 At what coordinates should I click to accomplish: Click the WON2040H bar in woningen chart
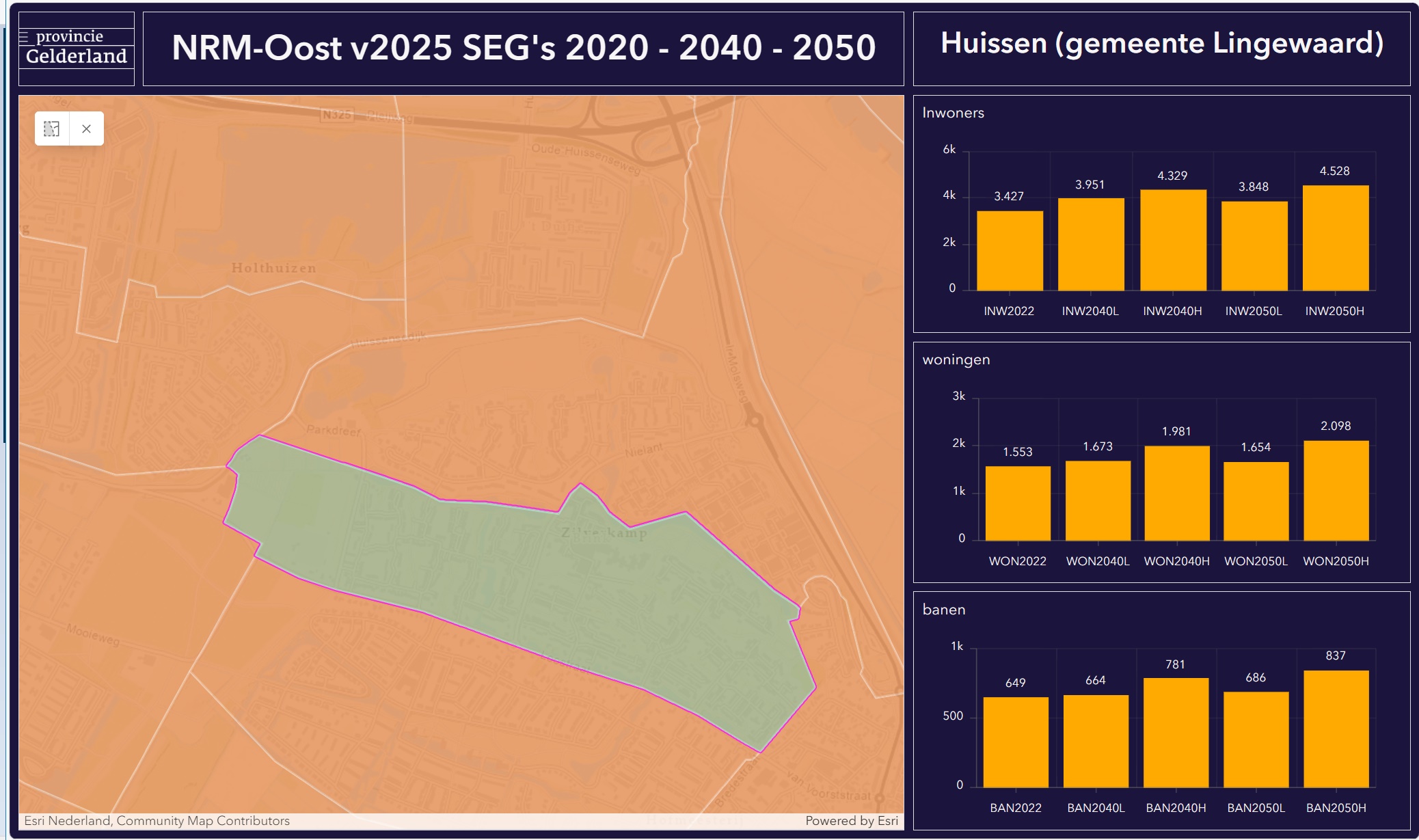[1176, 493]
